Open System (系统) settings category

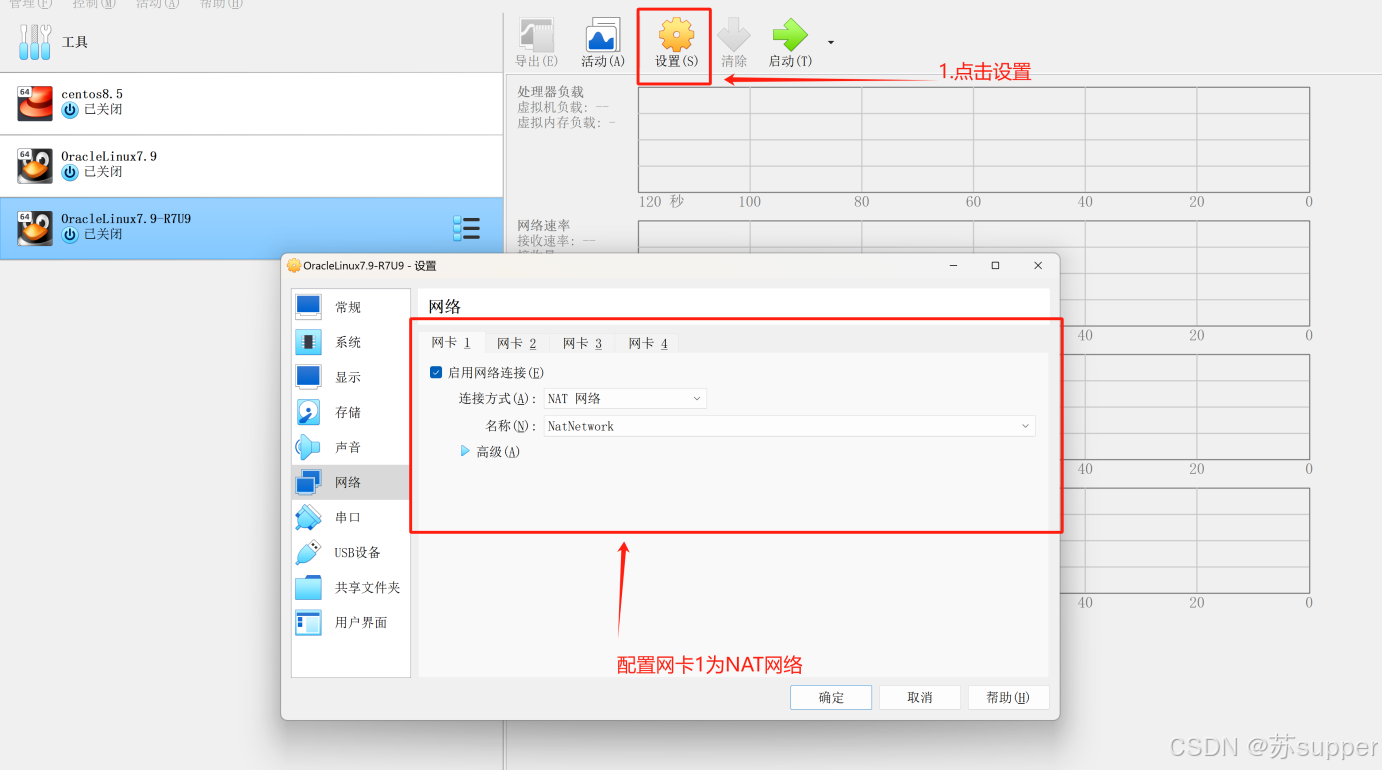tap(350, 342)
